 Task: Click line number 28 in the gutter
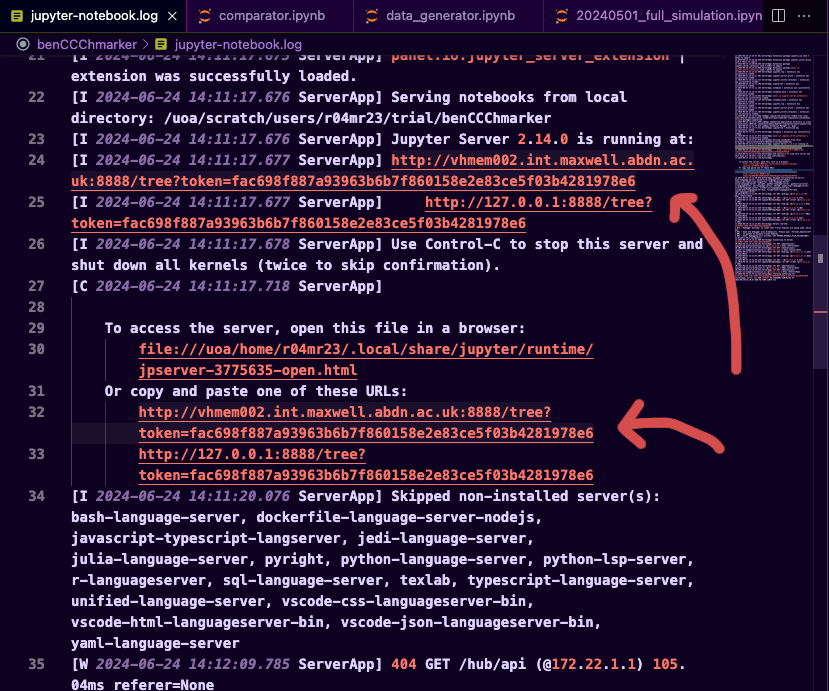pyautogui.click(x=36, y=307)
